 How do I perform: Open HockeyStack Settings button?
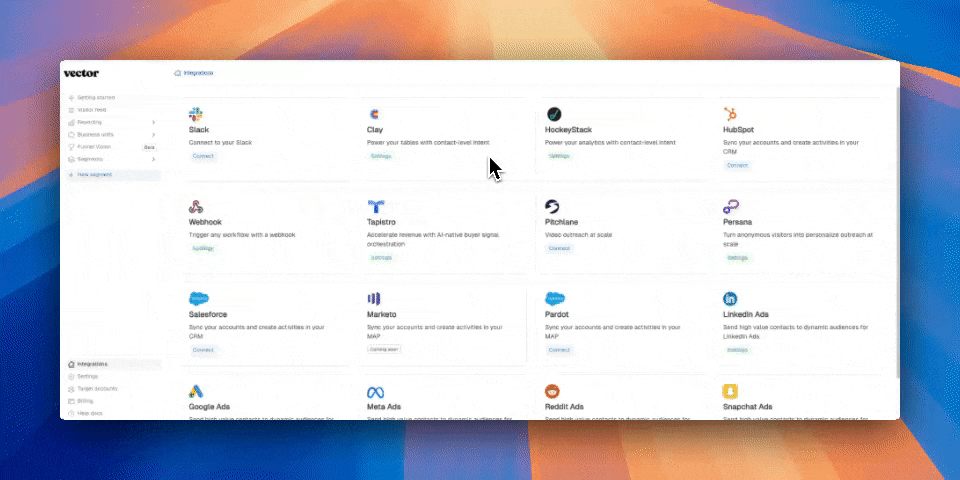click(x=559, y=156)
